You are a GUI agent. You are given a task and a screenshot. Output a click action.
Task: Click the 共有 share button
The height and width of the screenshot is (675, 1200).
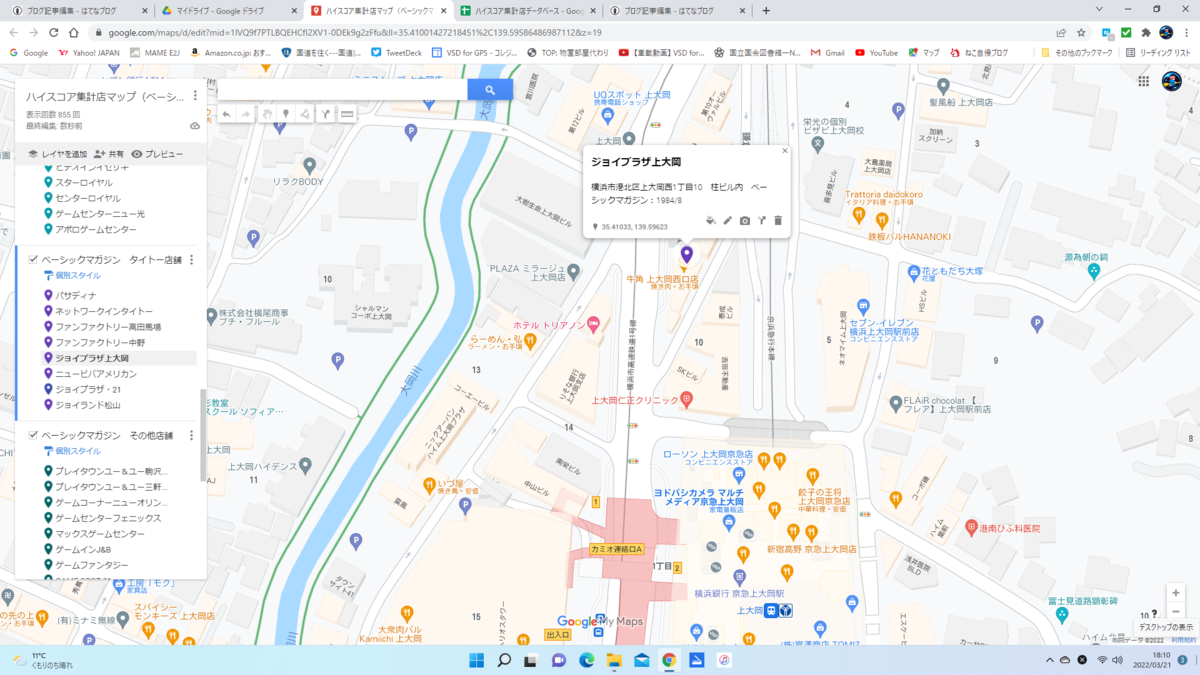(109, 154)
